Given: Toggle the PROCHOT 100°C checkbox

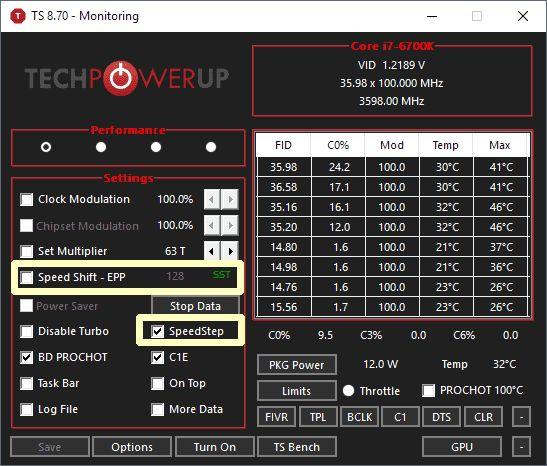Looking at the screenshot, I should pos(428,391).
